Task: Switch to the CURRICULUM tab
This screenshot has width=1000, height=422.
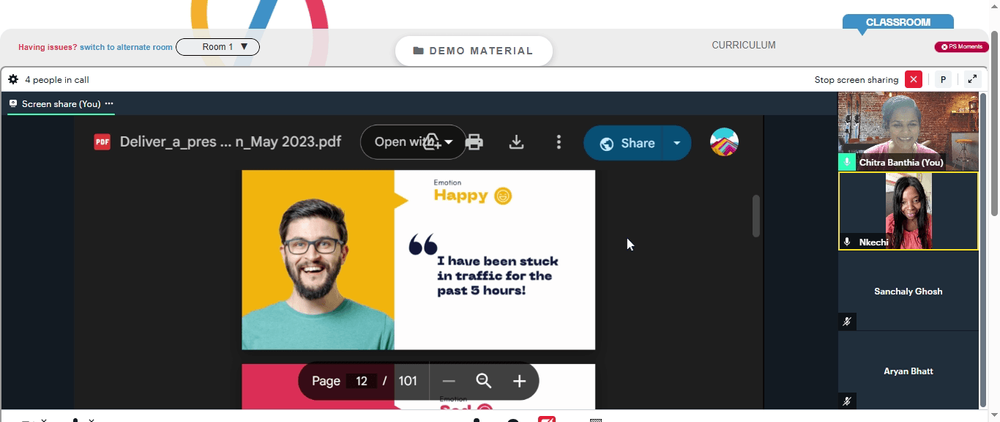Action: 744,45
